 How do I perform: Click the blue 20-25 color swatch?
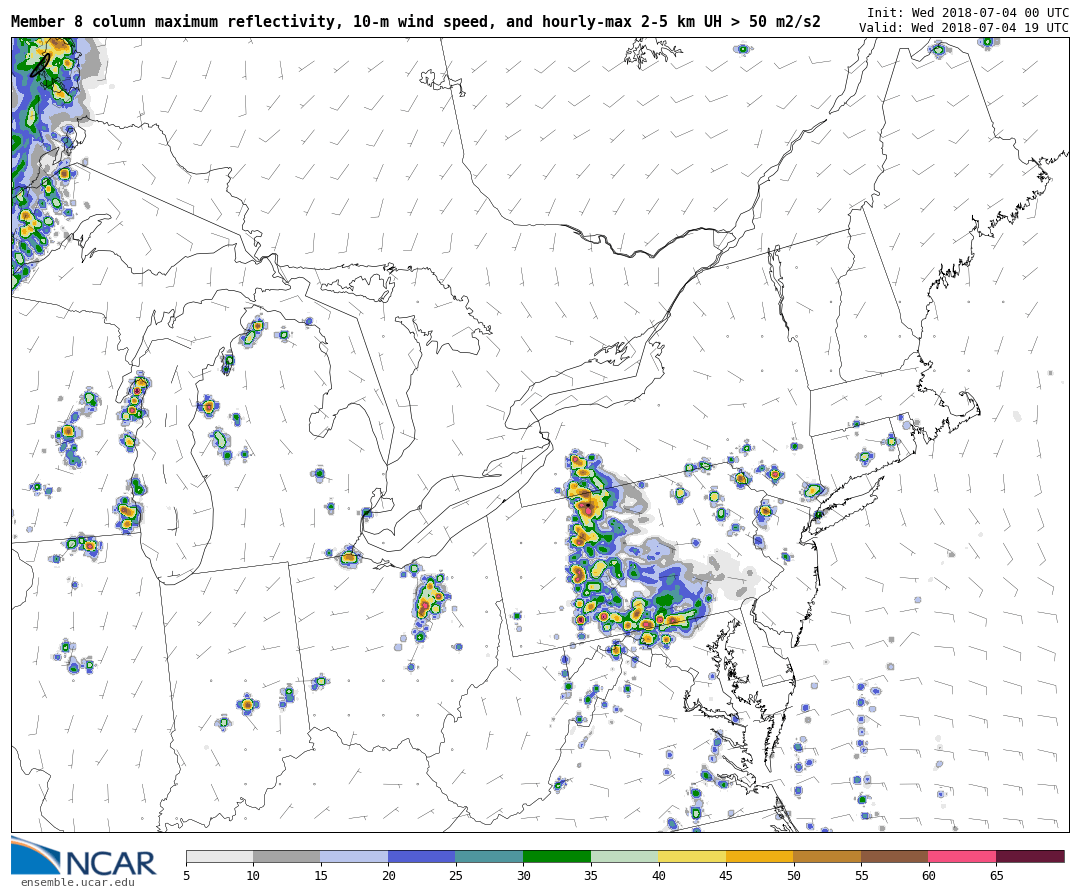pos(422,856)
